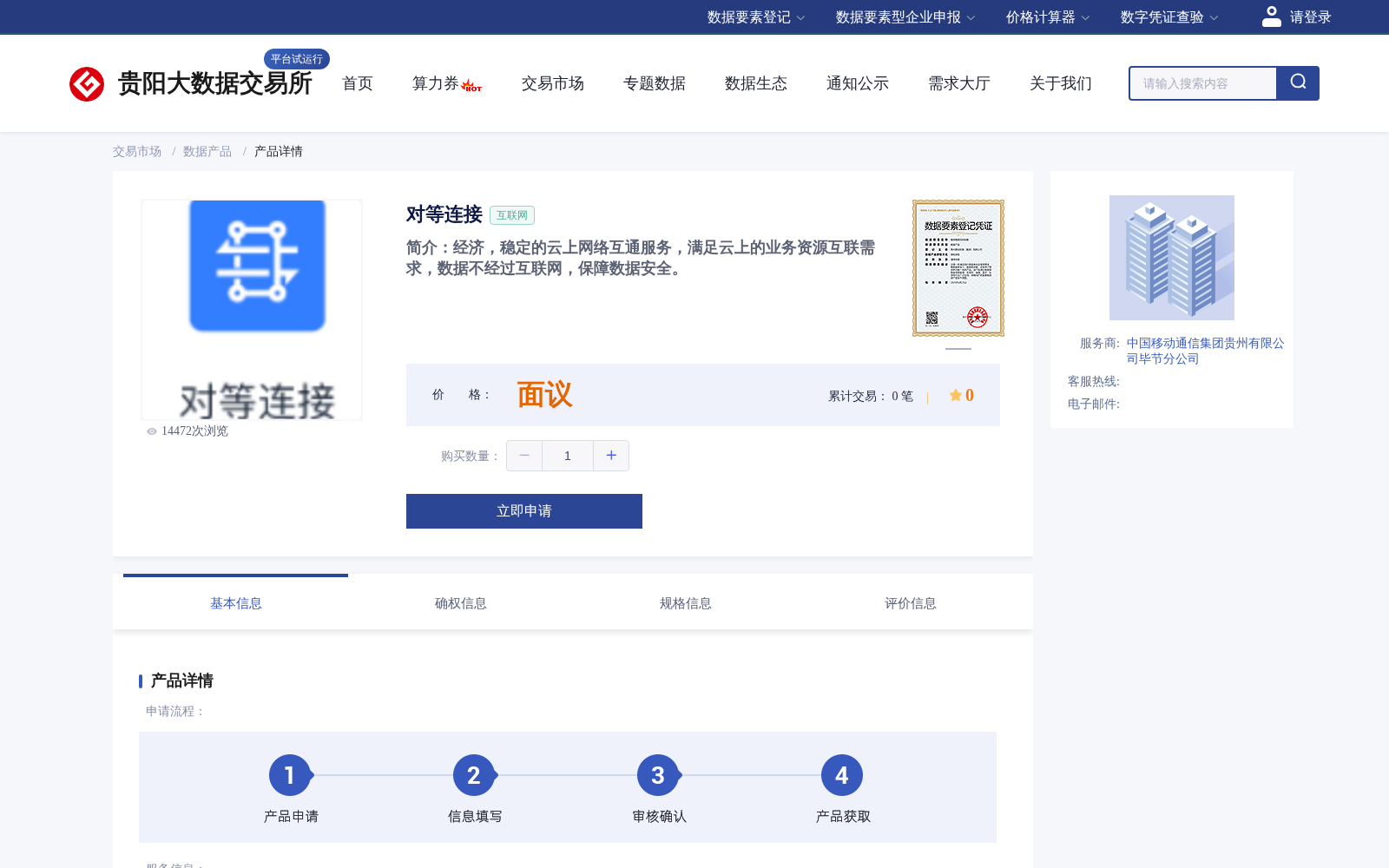Viewport: 1389px width, 868px height.
Task: Click the search magnifier button
Action: (1298, 83)
